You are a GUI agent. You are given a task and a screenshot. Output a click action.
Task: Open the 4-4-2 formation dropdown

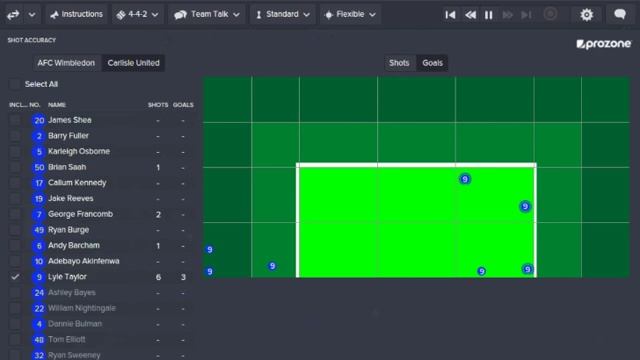tap(138, 14)
